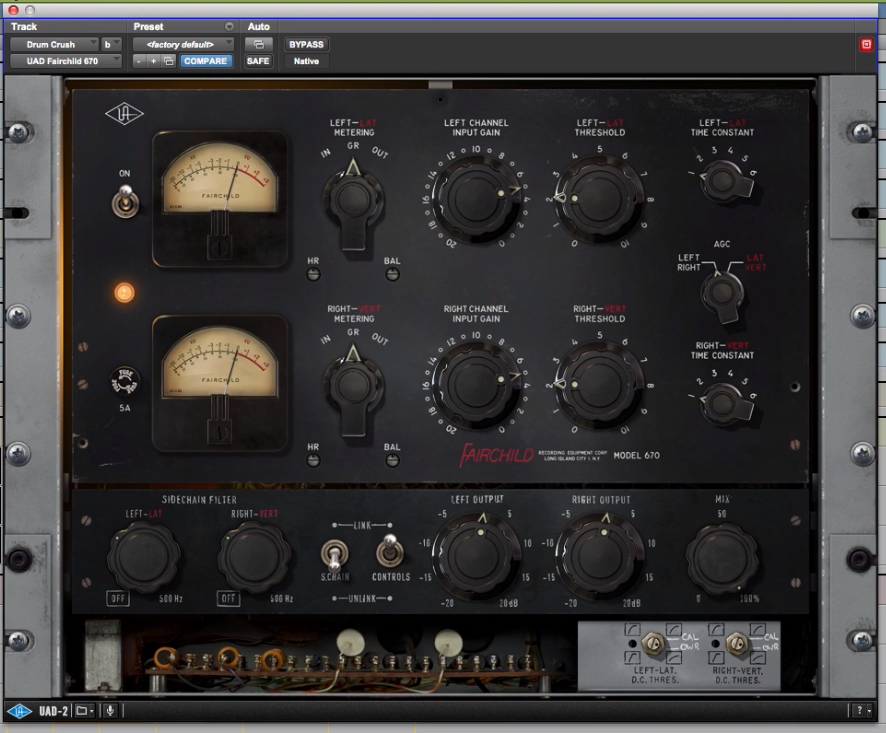Open the plugin automation enable window icon
This screenshot has width=886, height=733.
(259, 44)
